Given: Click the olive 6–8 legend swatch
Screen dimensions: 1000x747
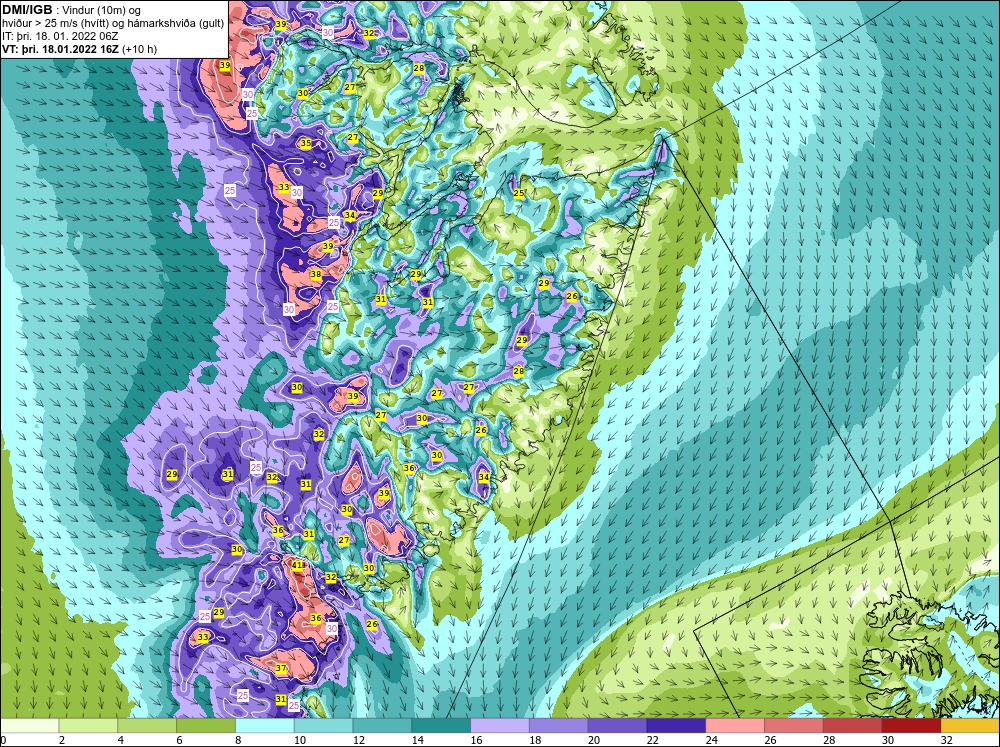Looking at the screenshot, I should click(x=206, y=725).
